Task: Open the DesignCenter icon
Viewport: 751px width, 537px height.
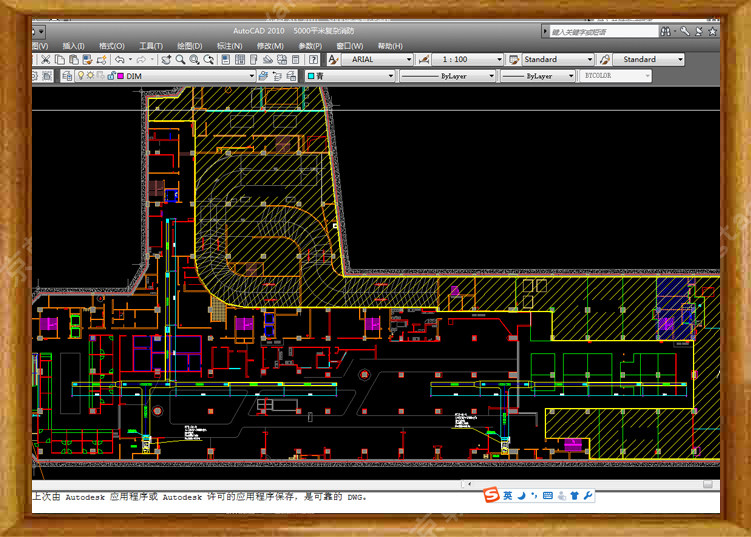Action: coord(240,59)
